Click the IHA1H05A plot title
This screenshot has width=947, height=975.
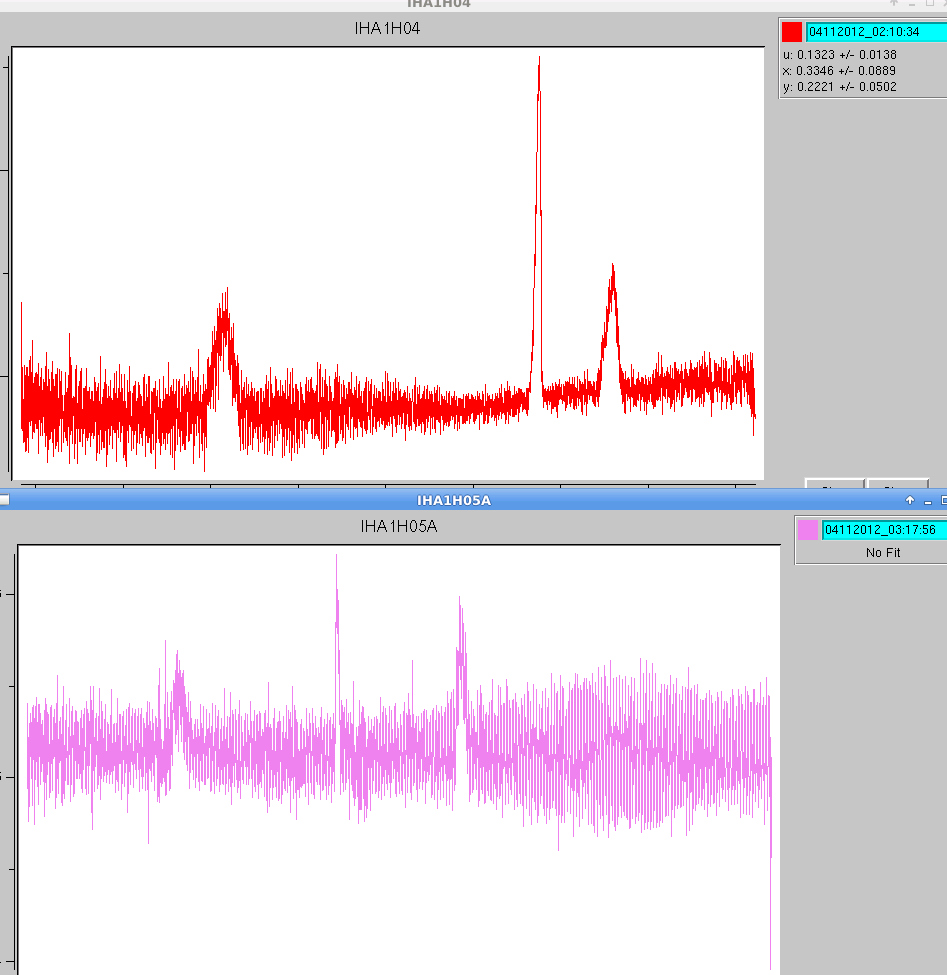point(399,527)
